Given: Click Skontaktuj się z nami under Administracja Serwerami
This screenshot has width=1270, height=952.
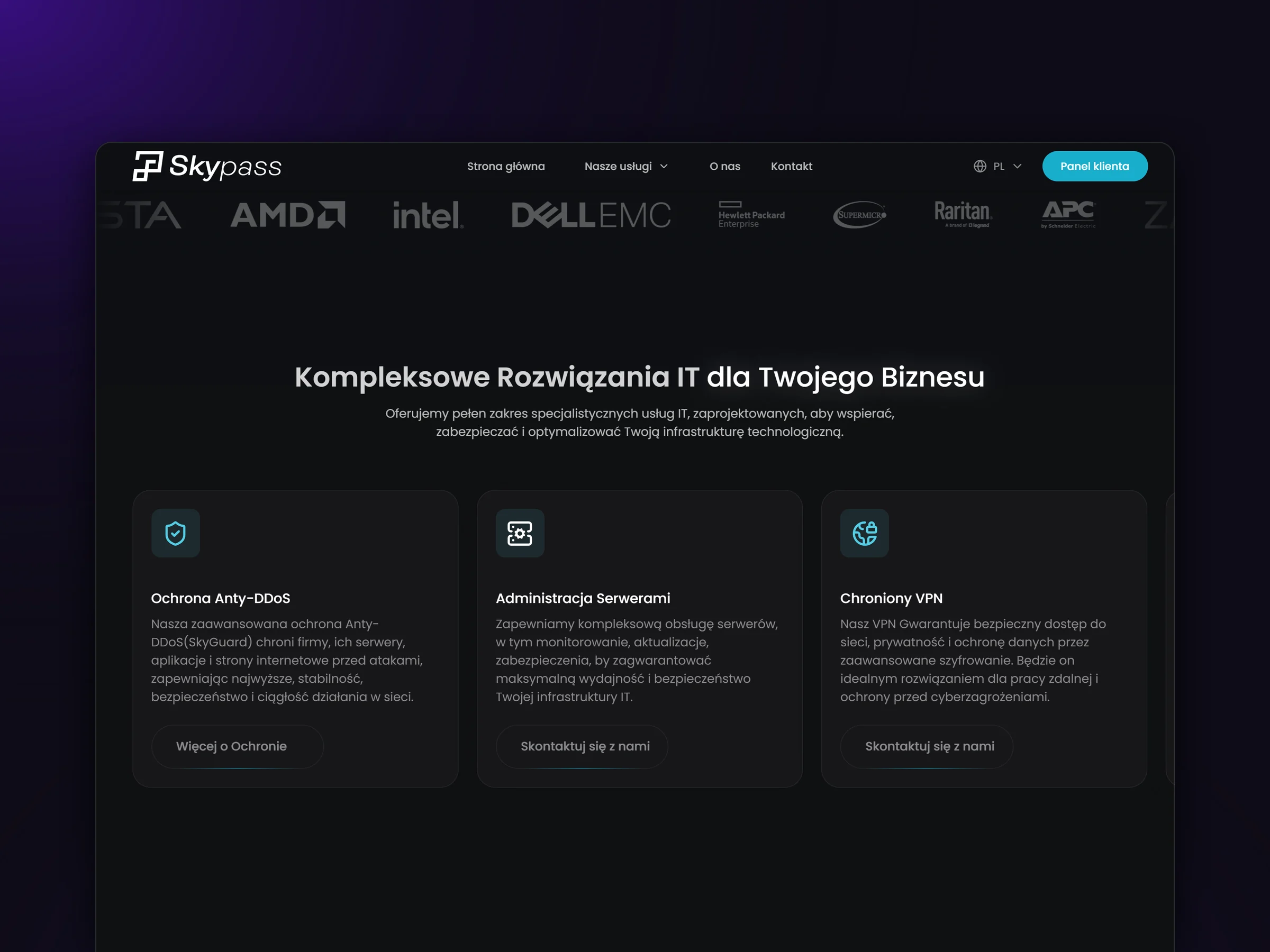Looking at the screenshot, I should pos(582,747).
